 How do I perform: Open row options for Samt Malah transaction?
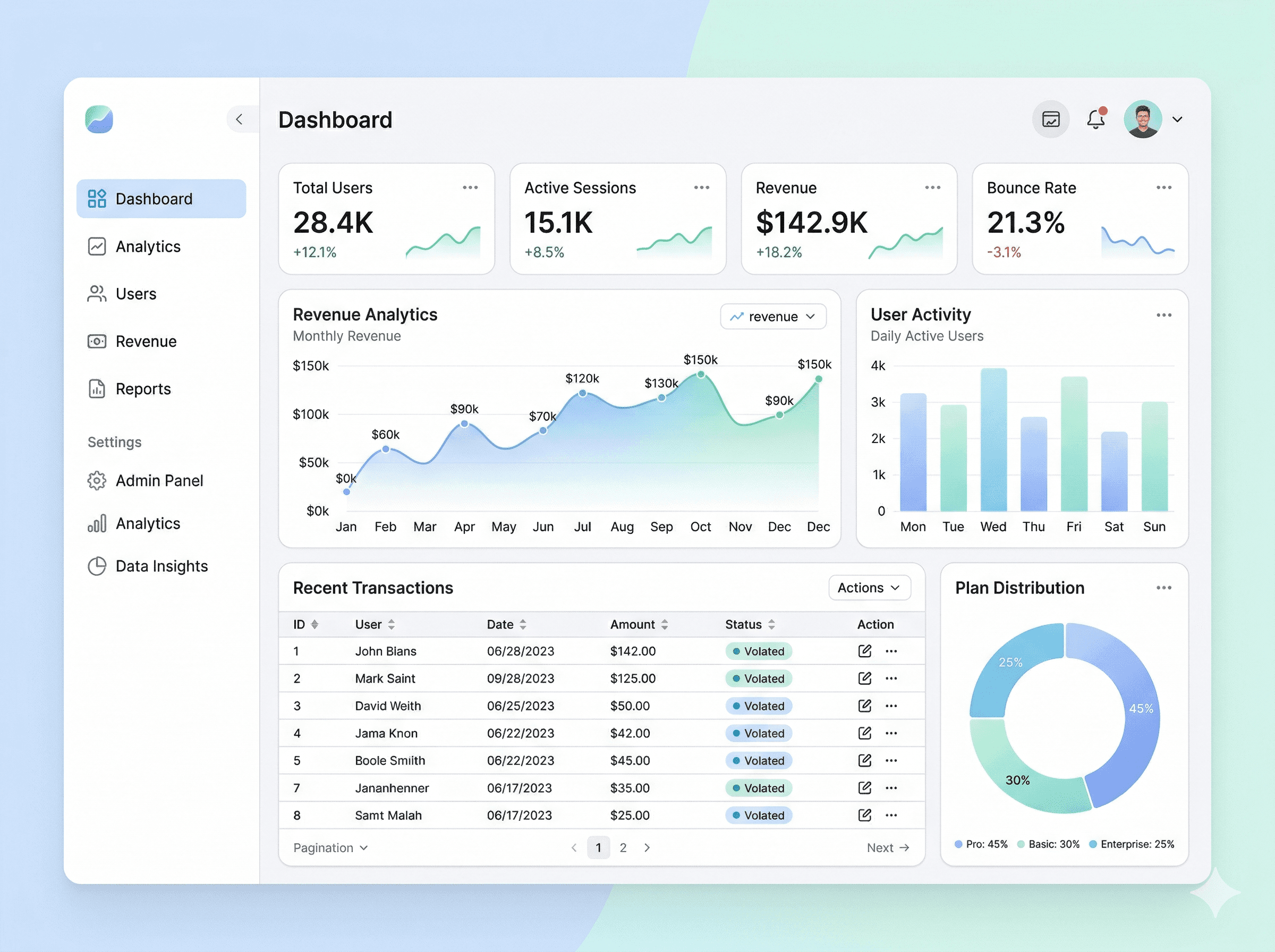point(891,815)
